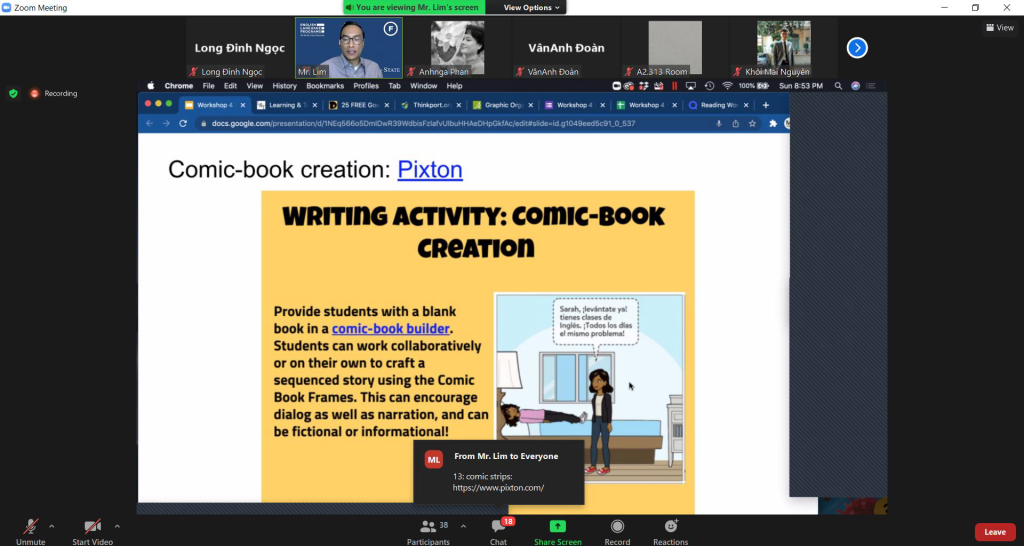This screenshot has height=546, width=1024.
Task: Click the browser back arrow
Action: [150, 123]
